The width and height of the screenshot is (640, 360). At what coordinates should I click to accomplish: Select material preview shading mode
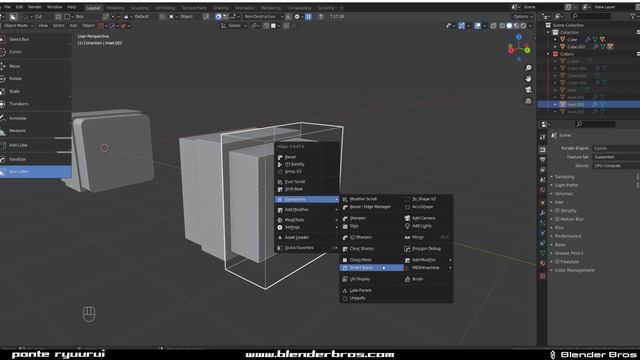point(516,25)
